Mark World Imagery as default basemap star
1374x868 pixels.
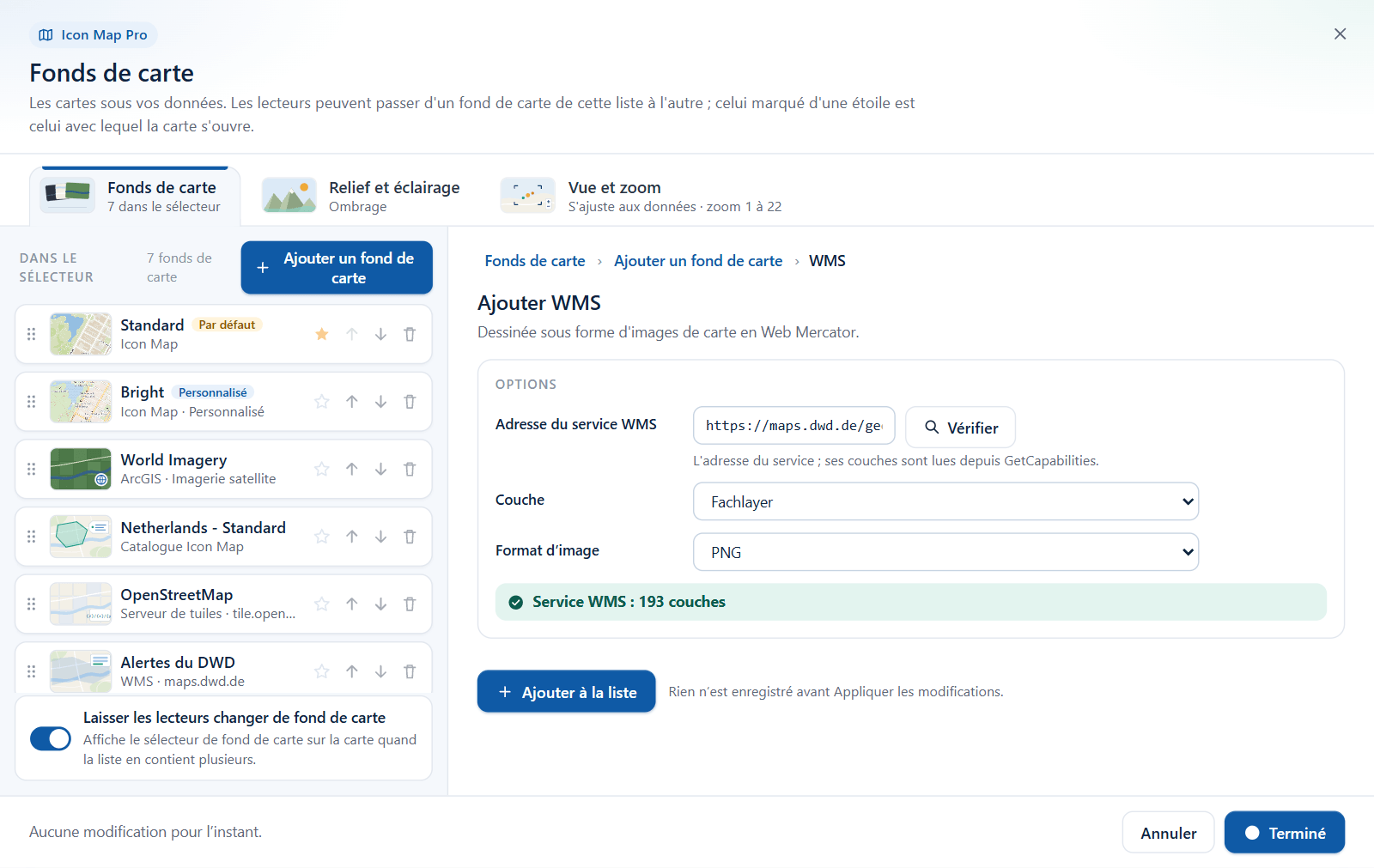coord(322,469)
